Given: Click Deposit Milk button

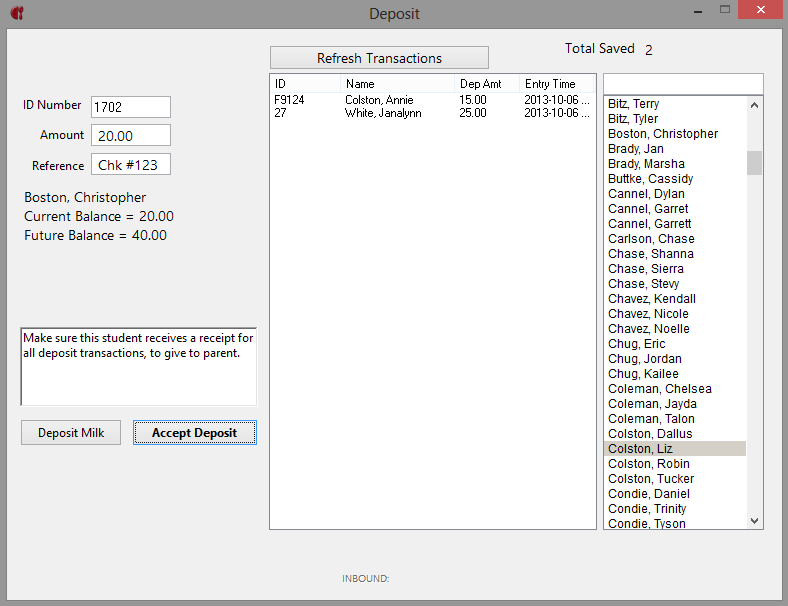Looking at the screenshot, I should coord(71,433).
